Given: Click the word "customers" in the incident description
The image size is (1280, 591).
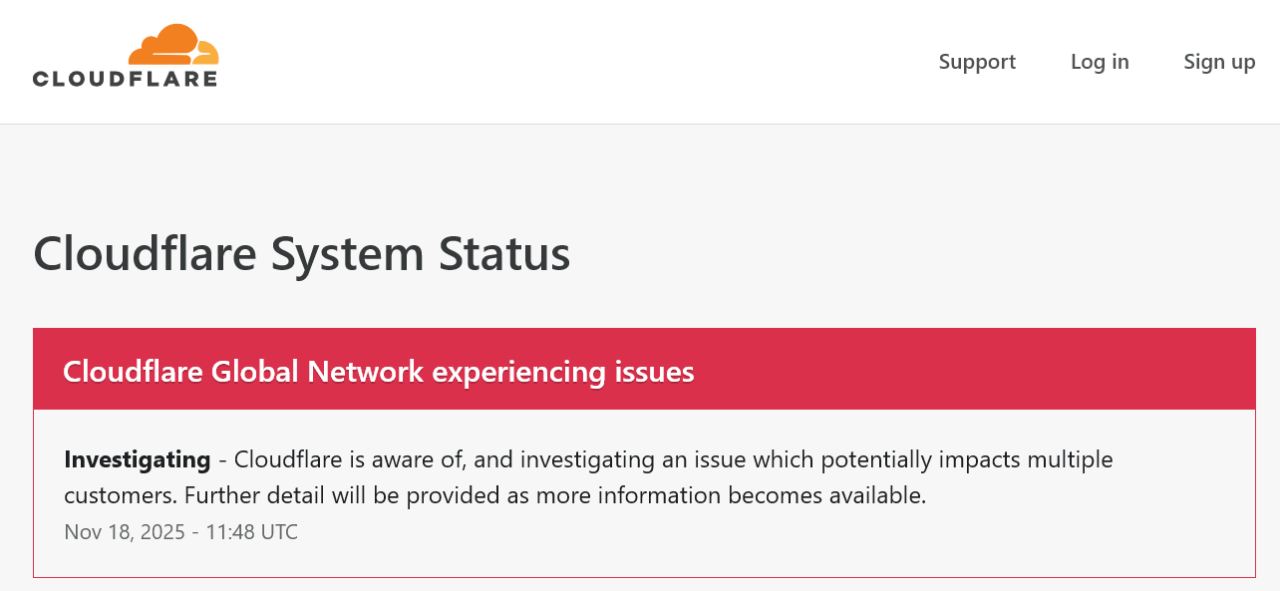Looking at the screenshot, I should (x=118, y=495).
